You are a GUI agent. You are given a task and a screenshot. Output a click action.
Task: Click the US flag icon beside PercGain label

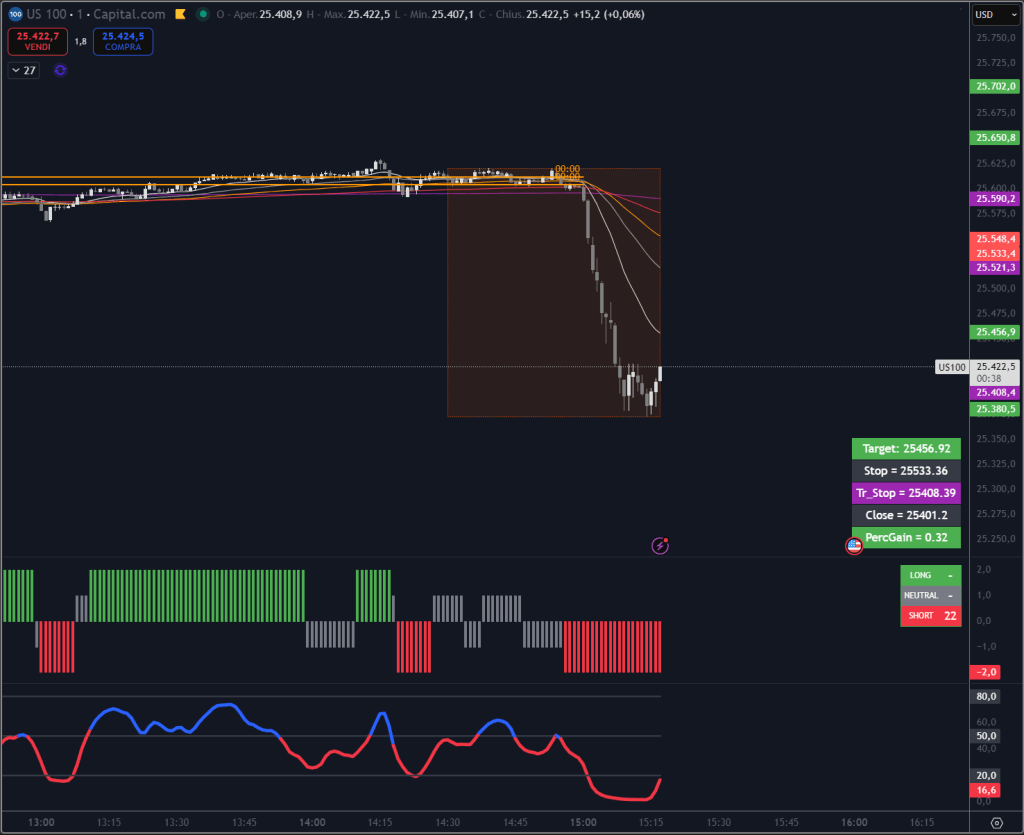point(853,546)
